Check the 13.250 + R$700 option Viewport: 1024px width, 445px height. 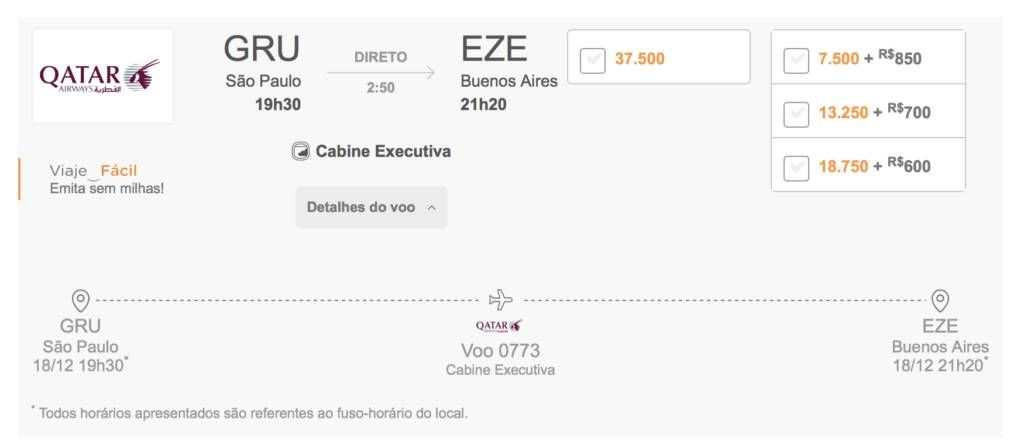coord(796,114)
